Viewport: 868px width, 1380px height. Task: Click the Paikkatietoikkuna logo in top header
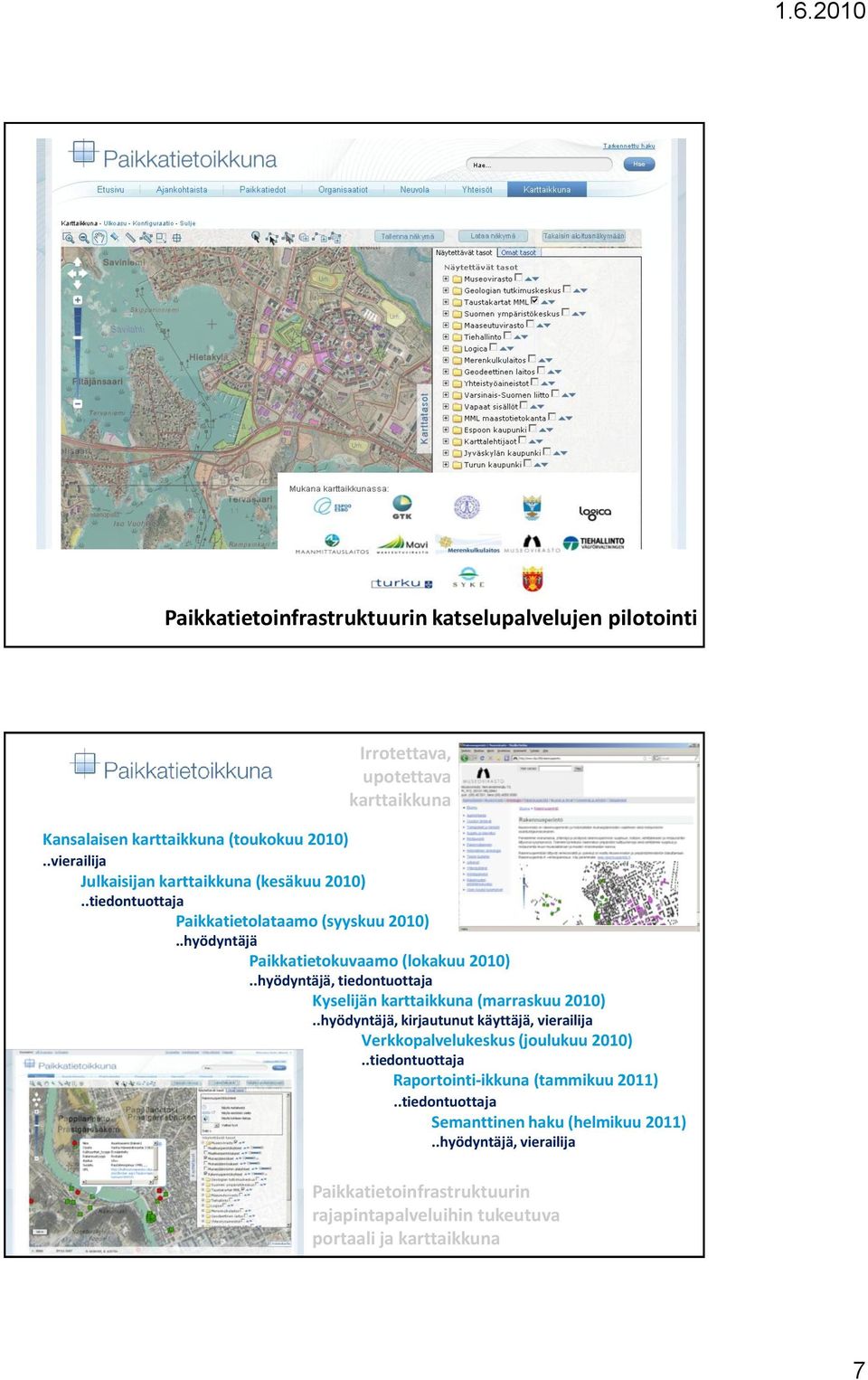click(x=174, y=156)
